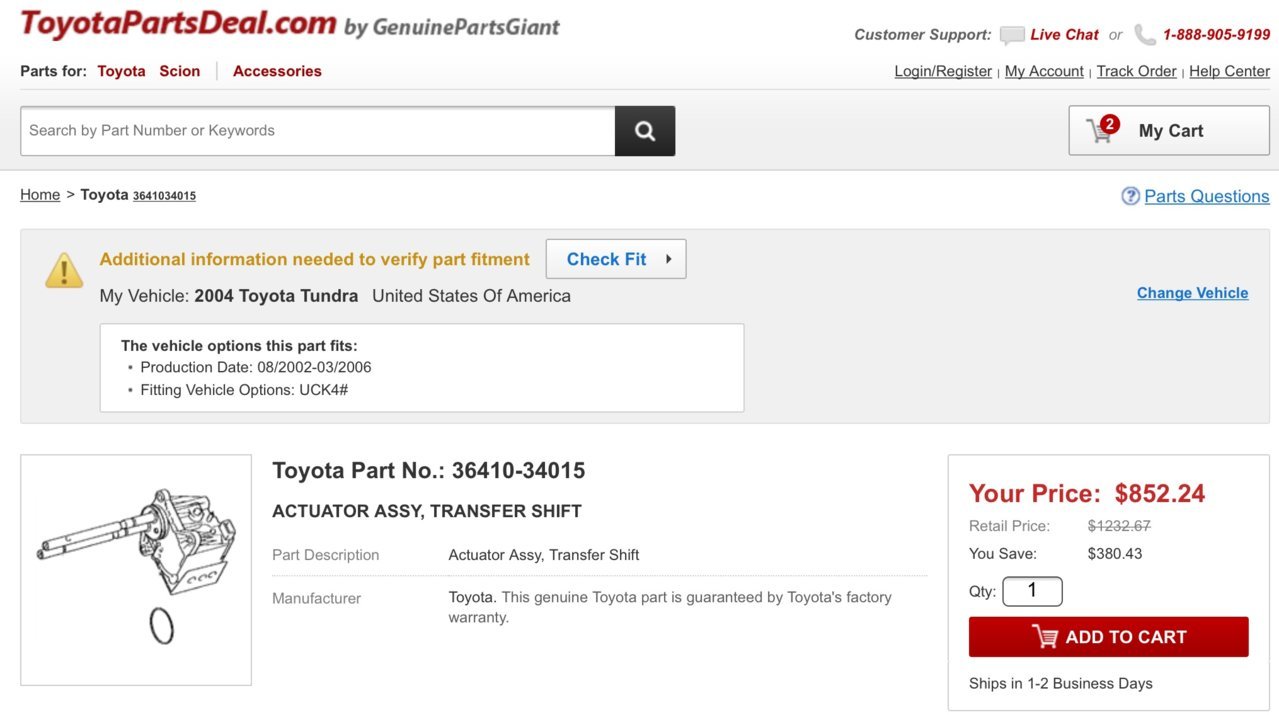Click the Change Vehicle link
Screen dimensions: 1279x715
tap(1193, 293)
